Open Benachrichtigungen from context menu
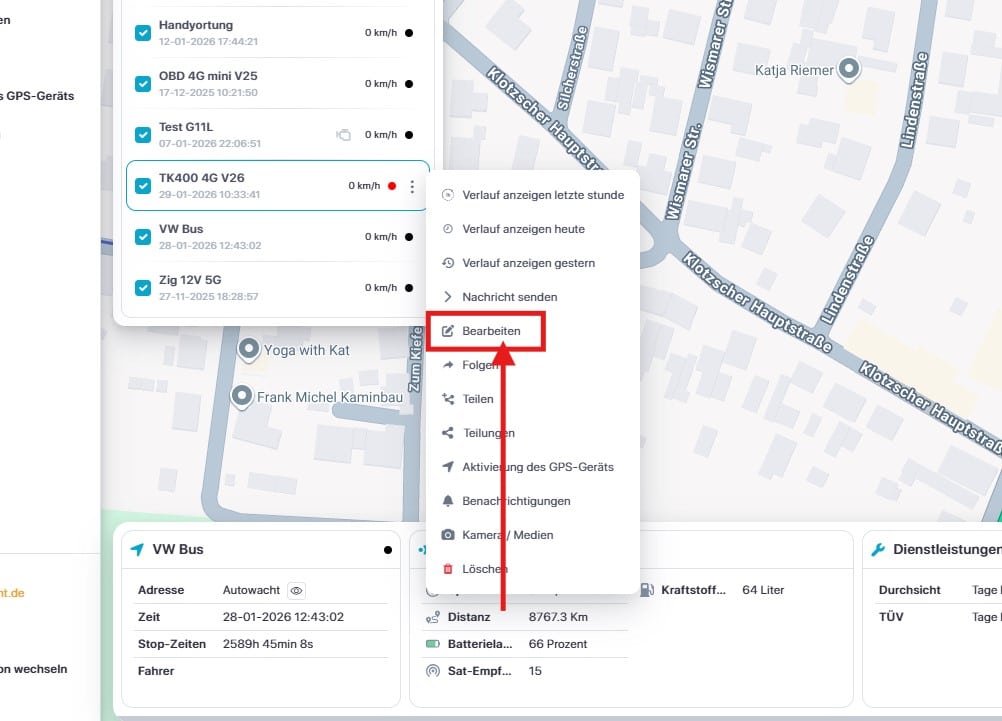This screenshot has width=1002, height=721. (515, 501)
